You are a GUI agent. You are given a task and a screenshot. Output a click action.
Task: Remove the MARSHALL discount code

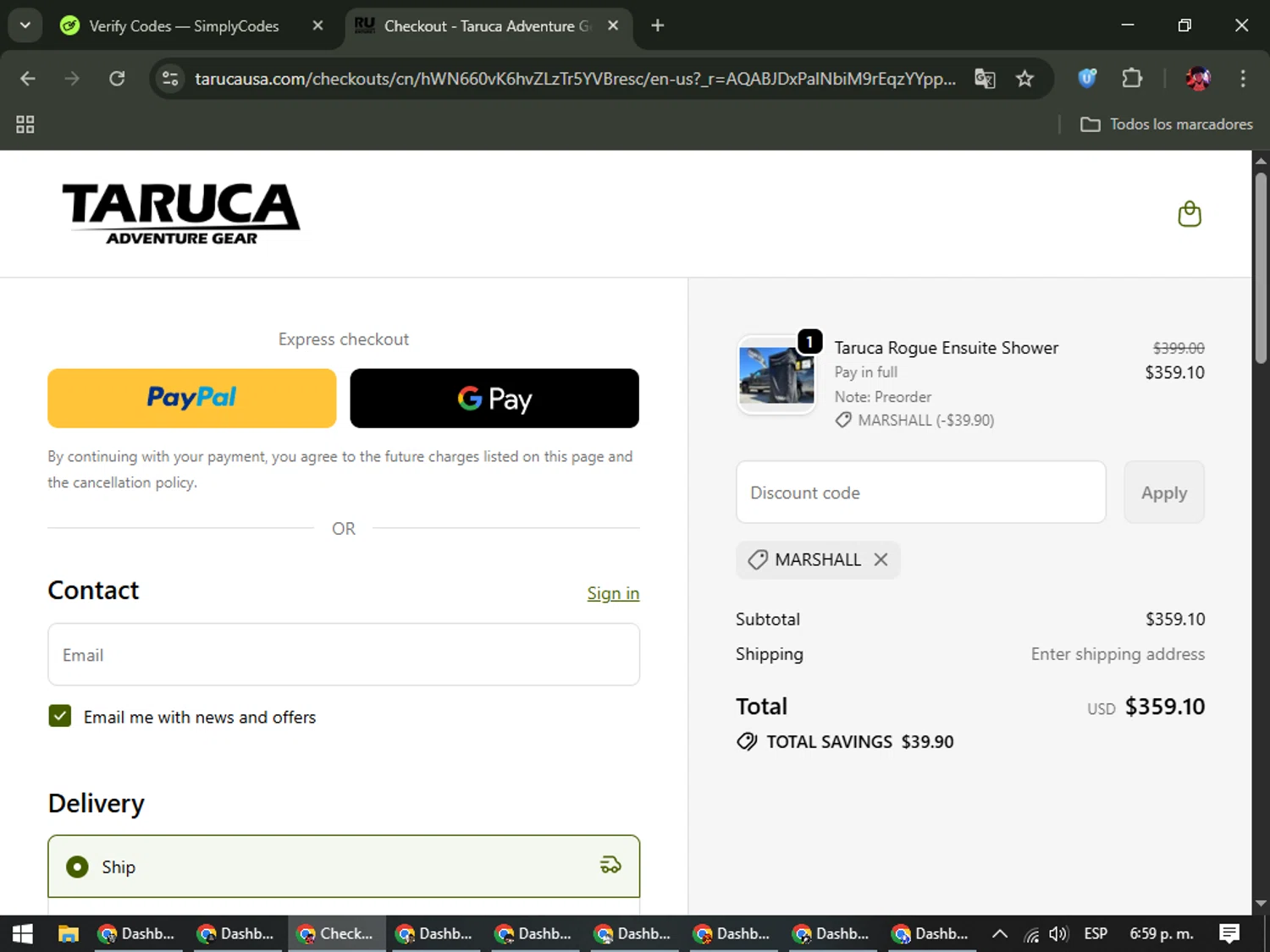[881, 559]
